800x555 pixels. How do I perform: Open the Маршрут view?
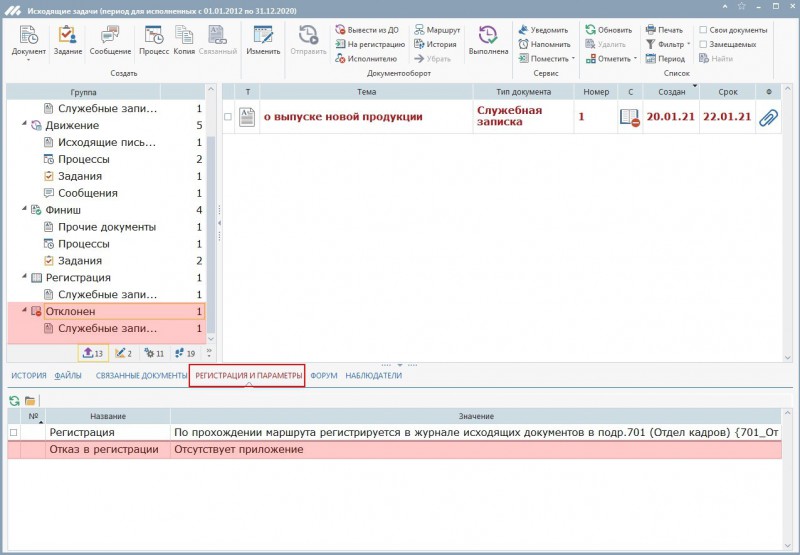click(x=437, y=30)
